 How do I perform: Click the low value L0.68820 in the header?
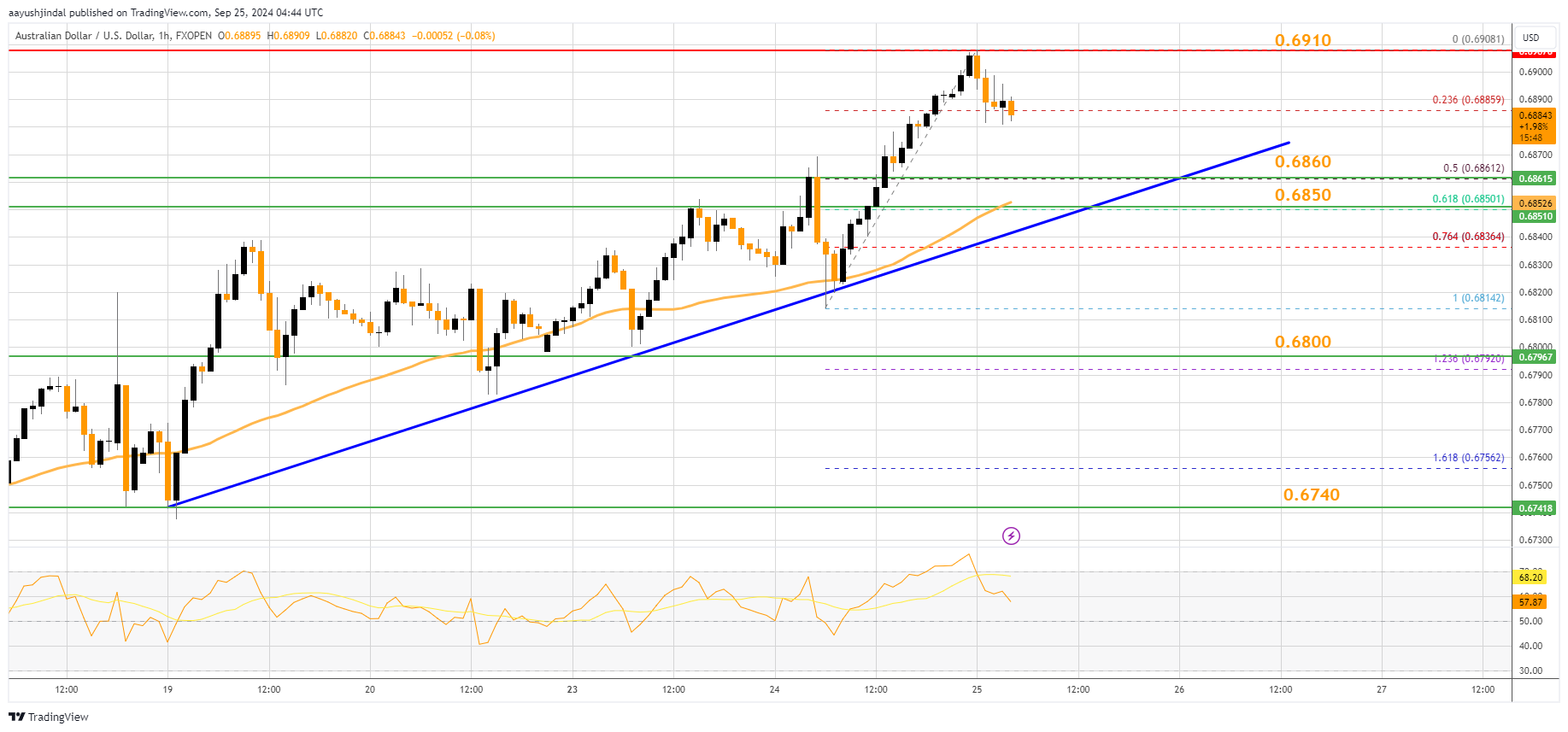[337, 36]
